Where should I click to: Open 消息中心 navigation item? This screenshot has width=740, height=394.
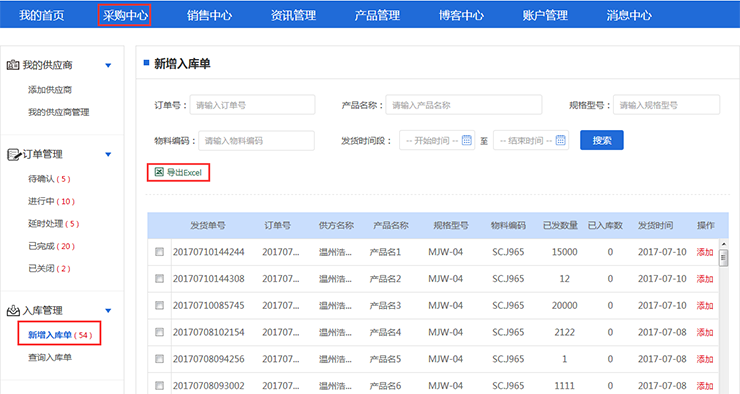[629, 15]
